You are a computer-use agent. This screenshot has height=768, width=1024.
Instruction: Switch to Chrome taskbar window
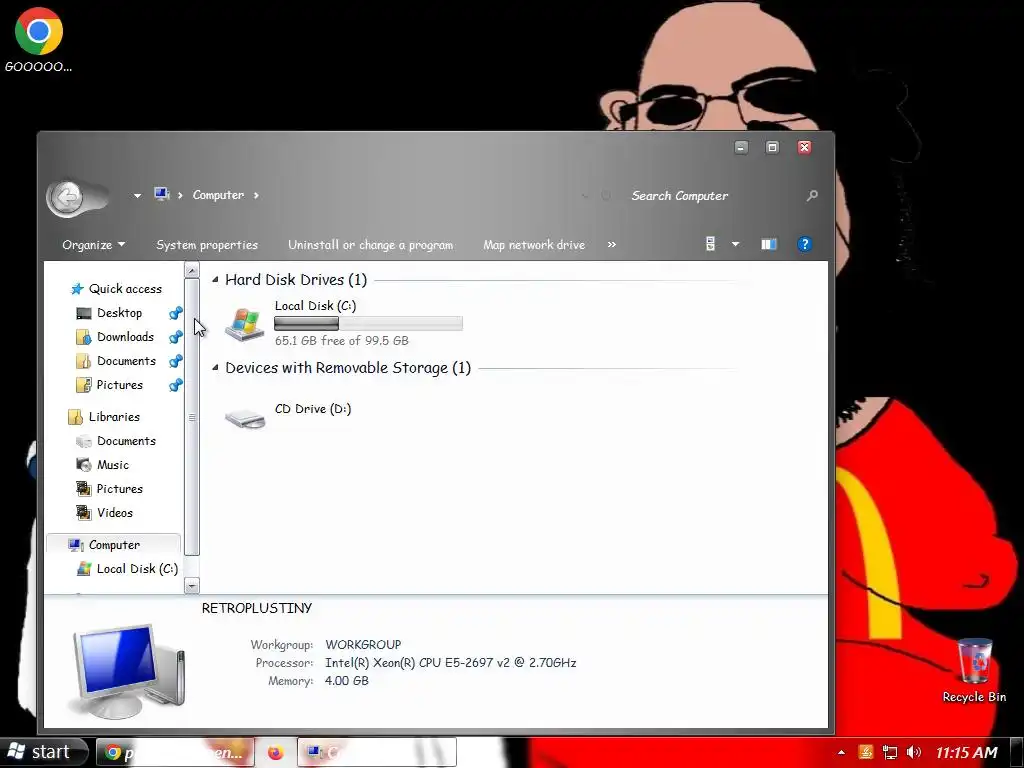coord(174,753)
